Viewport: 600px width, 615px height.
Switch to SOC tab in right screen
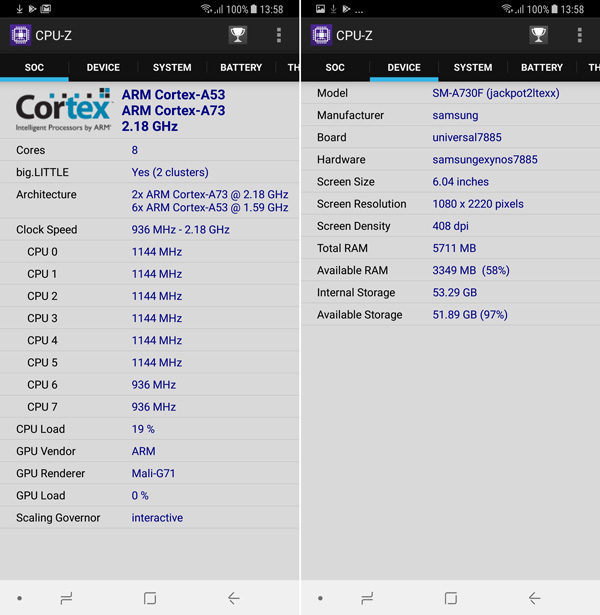(x=335, y=68)
